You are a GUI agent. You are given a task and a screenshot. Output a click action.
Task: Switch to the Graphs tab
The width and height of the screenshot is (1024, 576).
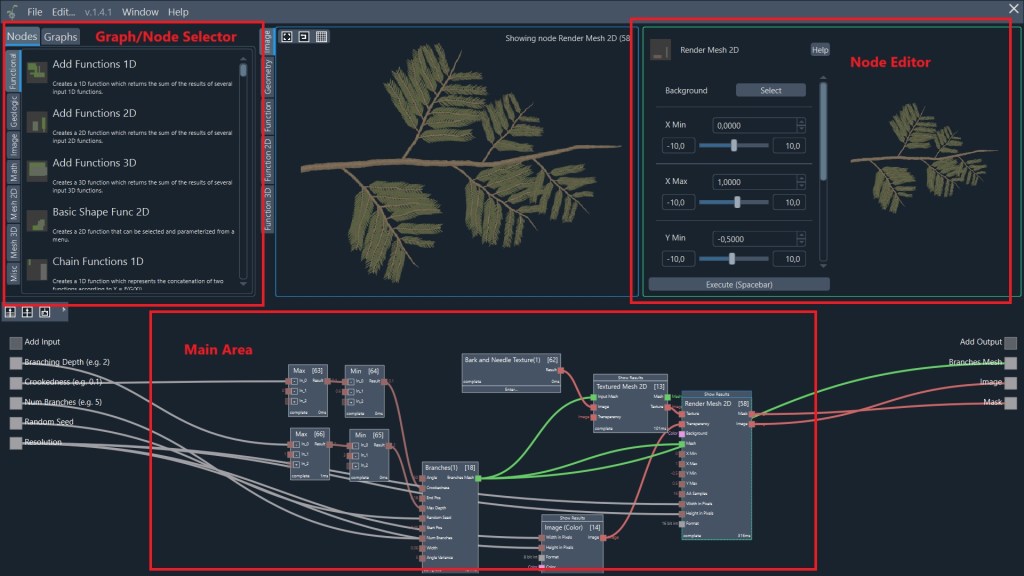(x=60, y=37)
